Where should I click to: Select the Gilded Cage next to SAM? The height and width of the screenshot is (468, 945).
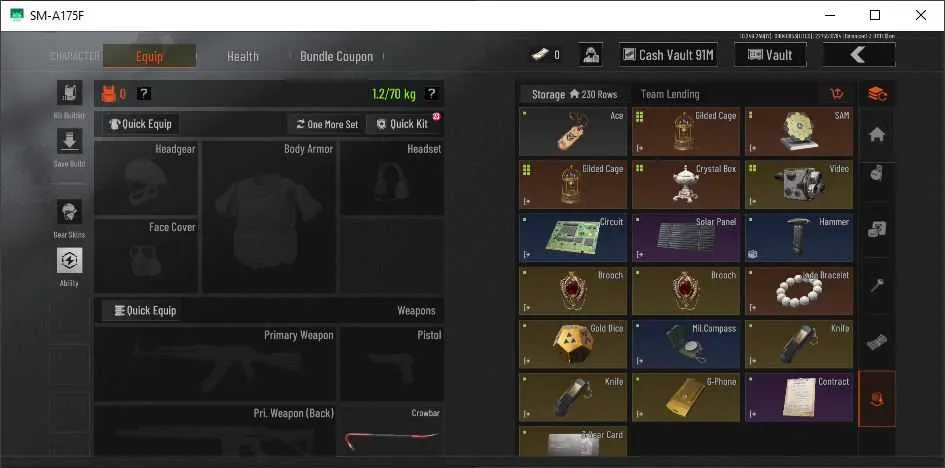[686, 132]
